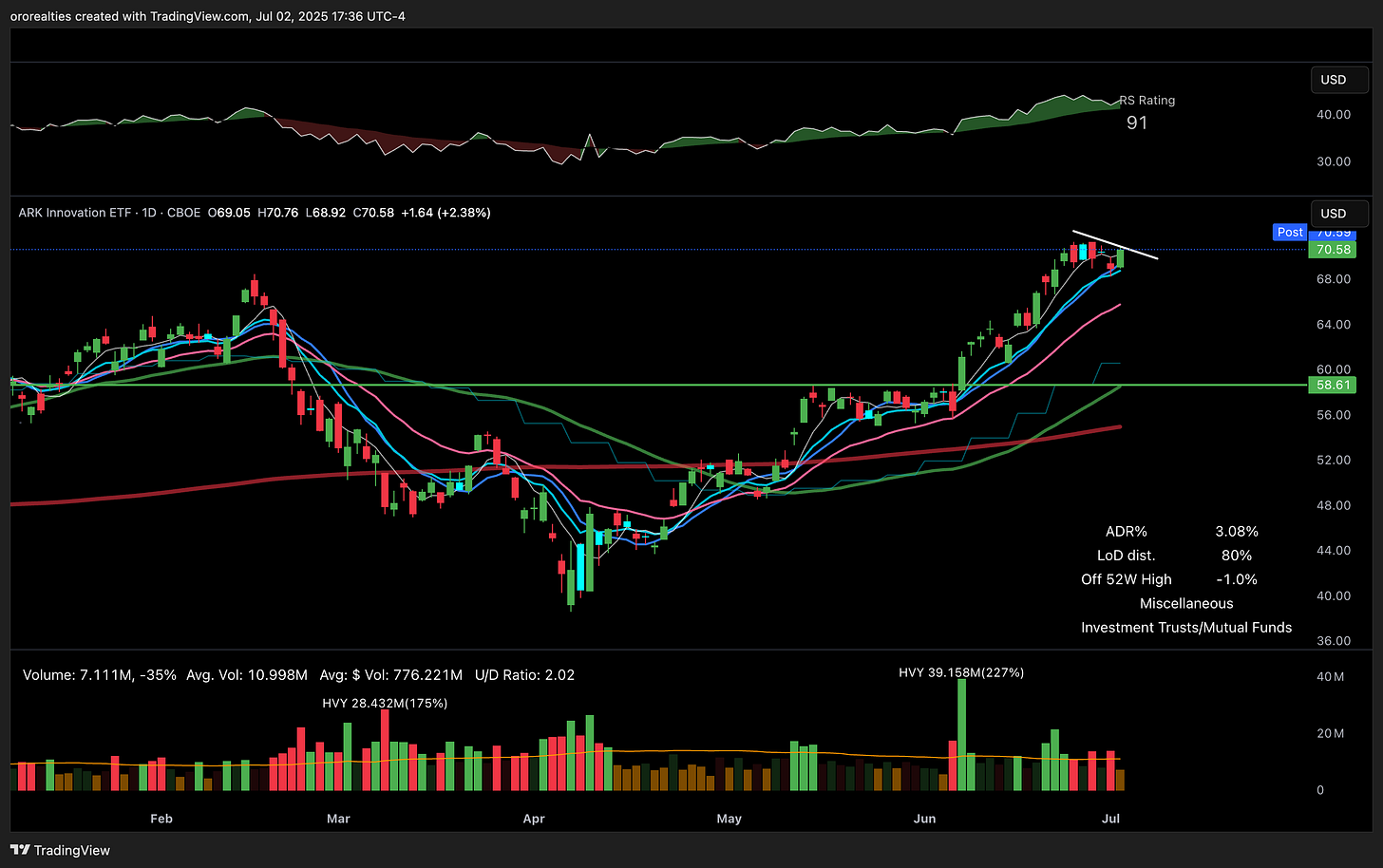
Task: Click the ARK Innovation ETF title text
Action: pyautogui.click(x=75, y=213)
